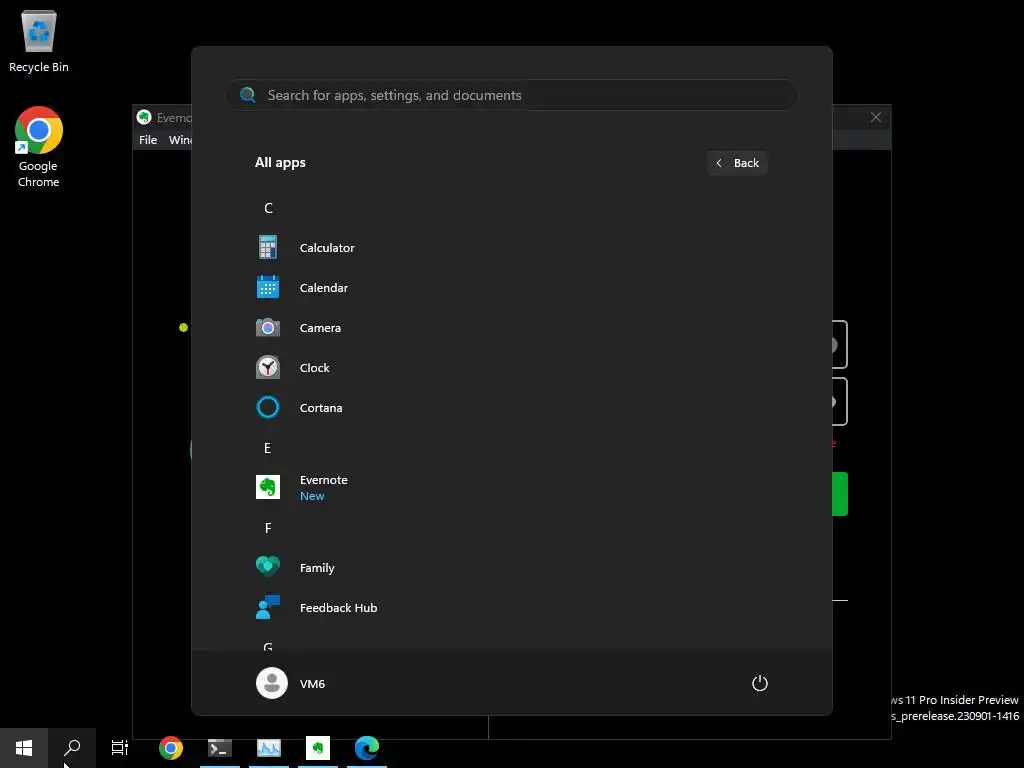Open the Family app icon
1024x768 pixels.
coord(268,567)
